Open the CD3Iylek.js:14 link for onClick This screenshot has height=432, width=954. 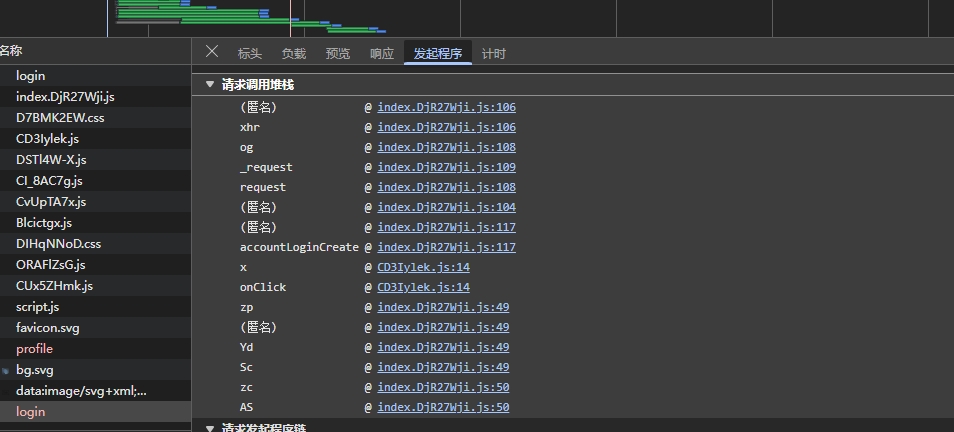(x=423, y=287)
